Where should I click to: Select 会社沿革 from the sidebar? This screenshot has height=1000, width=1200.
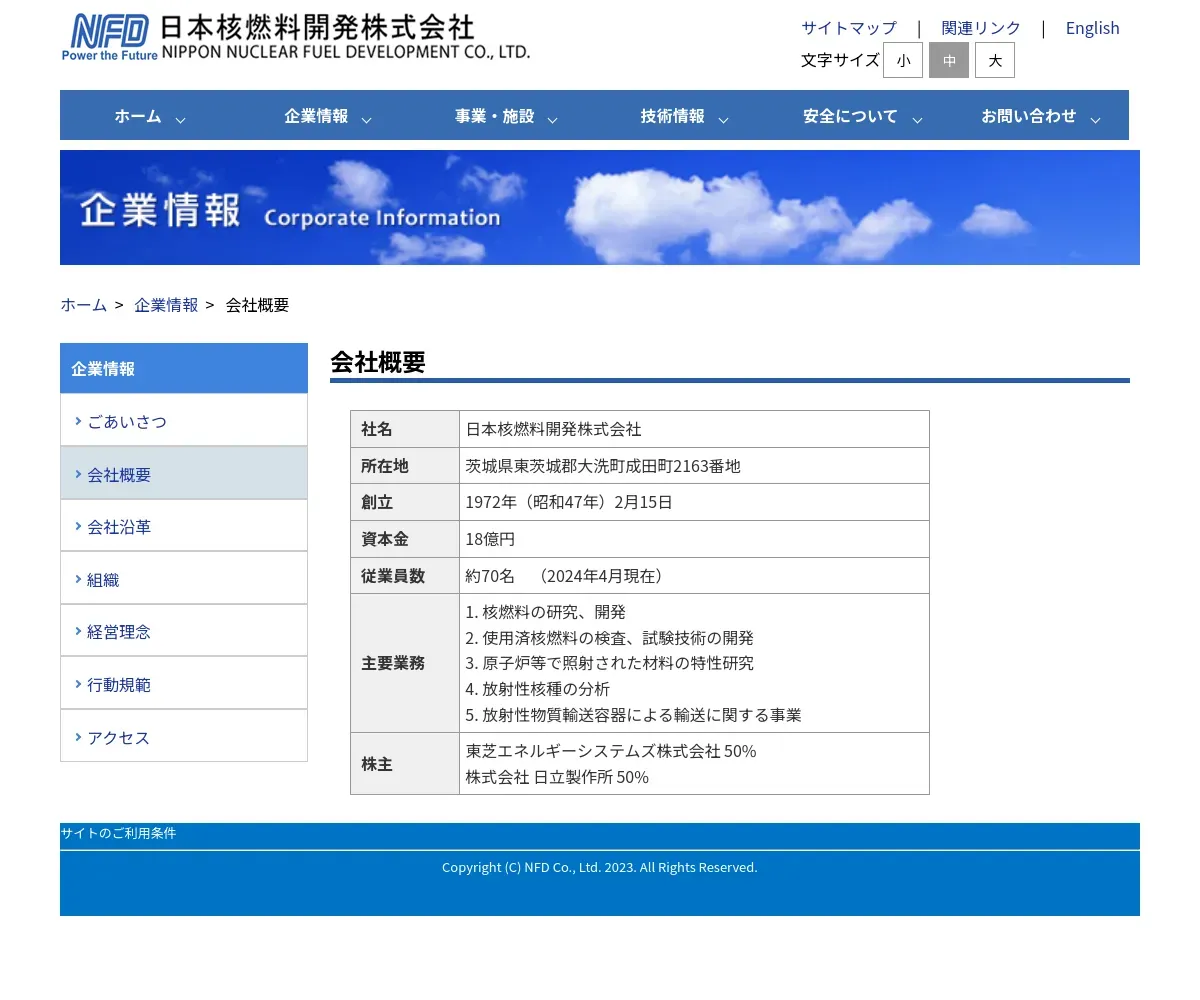point(119,526)
